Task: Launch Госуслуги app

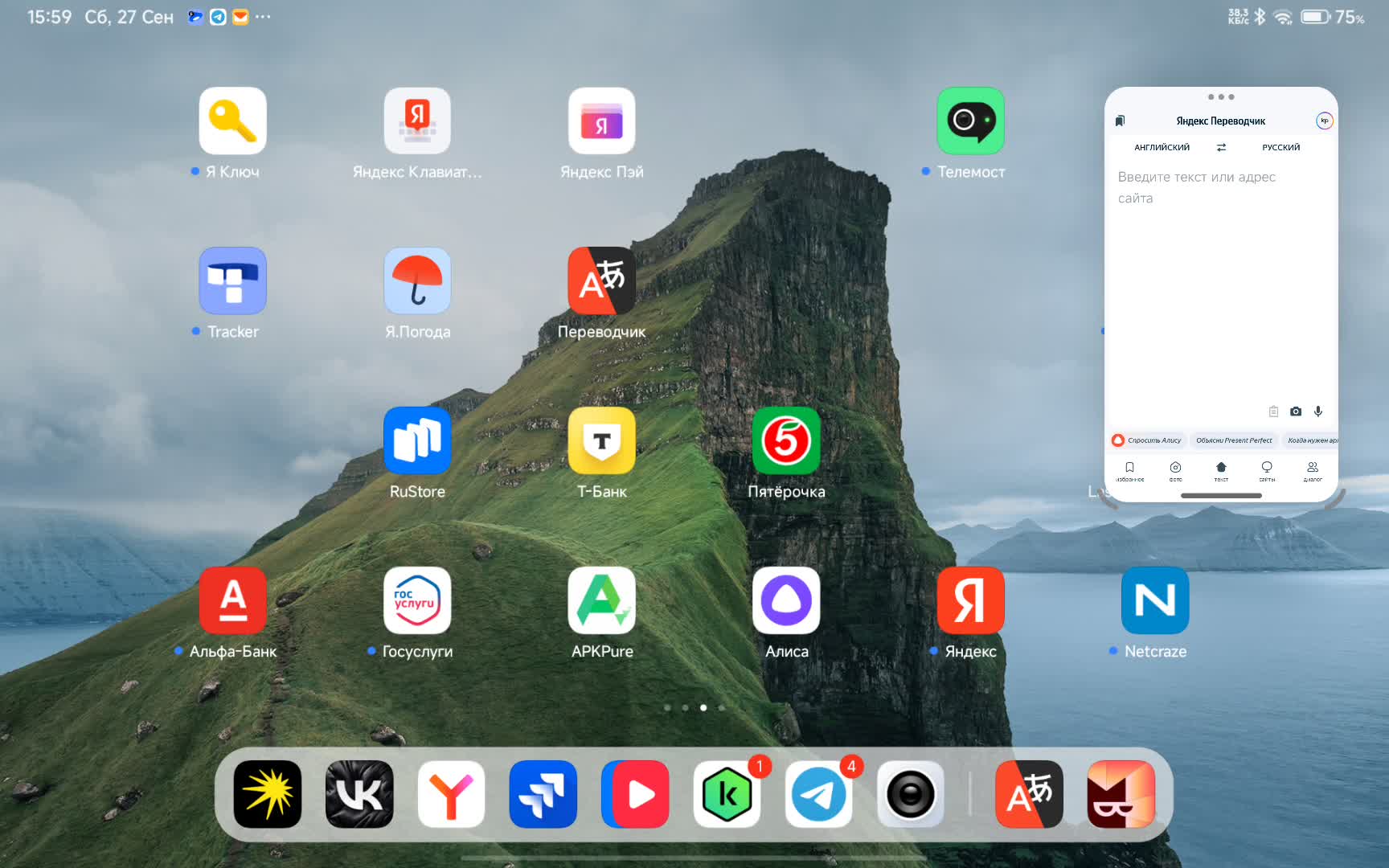Action: pyautogui.click(x=417, y=600)
